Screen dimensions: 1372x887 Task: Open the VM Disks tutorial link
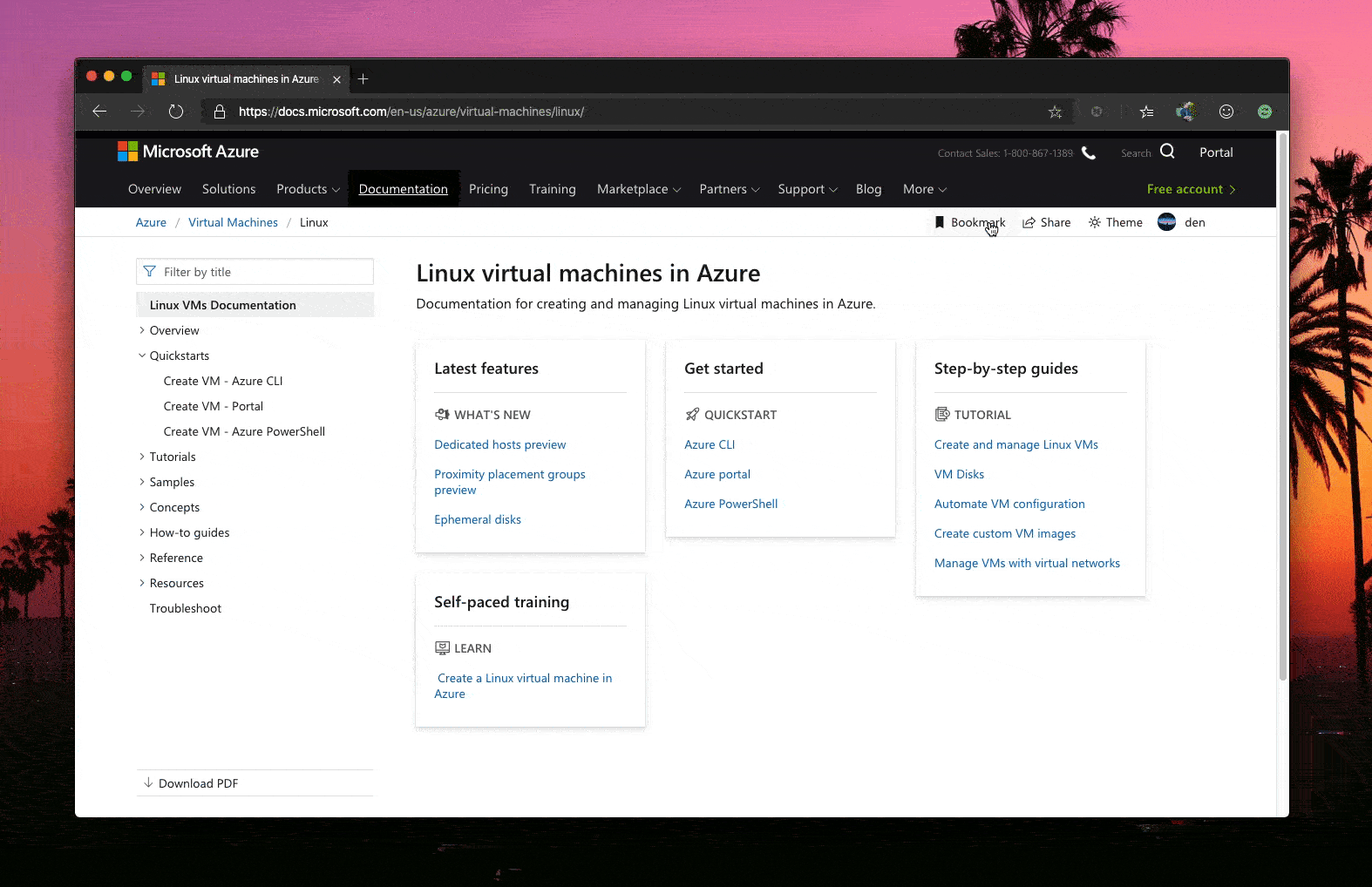click(x=959, y=474)
